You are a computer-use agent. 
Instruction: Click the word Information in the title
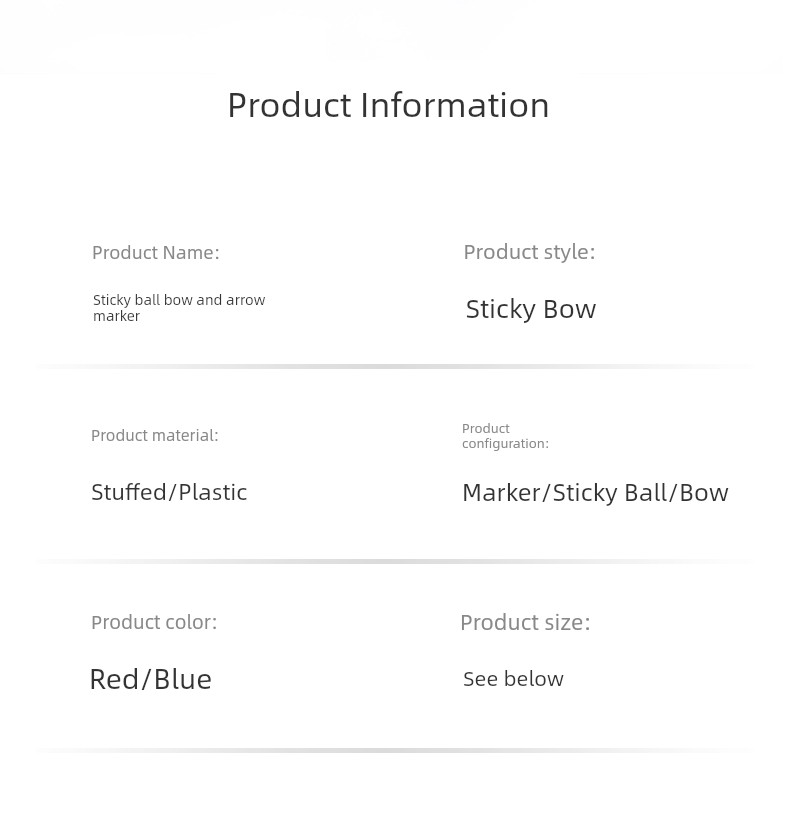point(455,105)
